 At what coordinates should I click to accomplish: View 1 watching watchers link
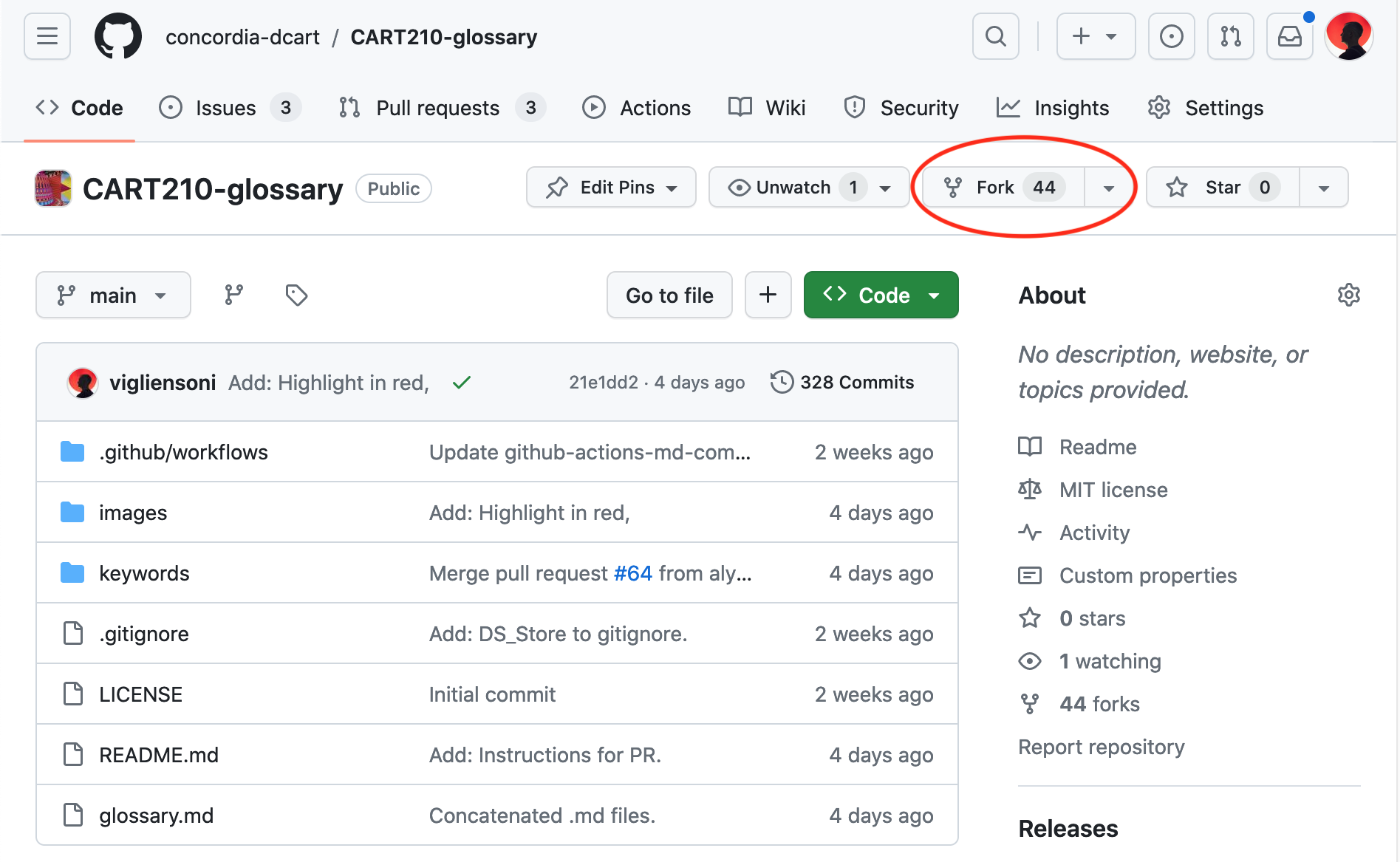(1090, 661)
